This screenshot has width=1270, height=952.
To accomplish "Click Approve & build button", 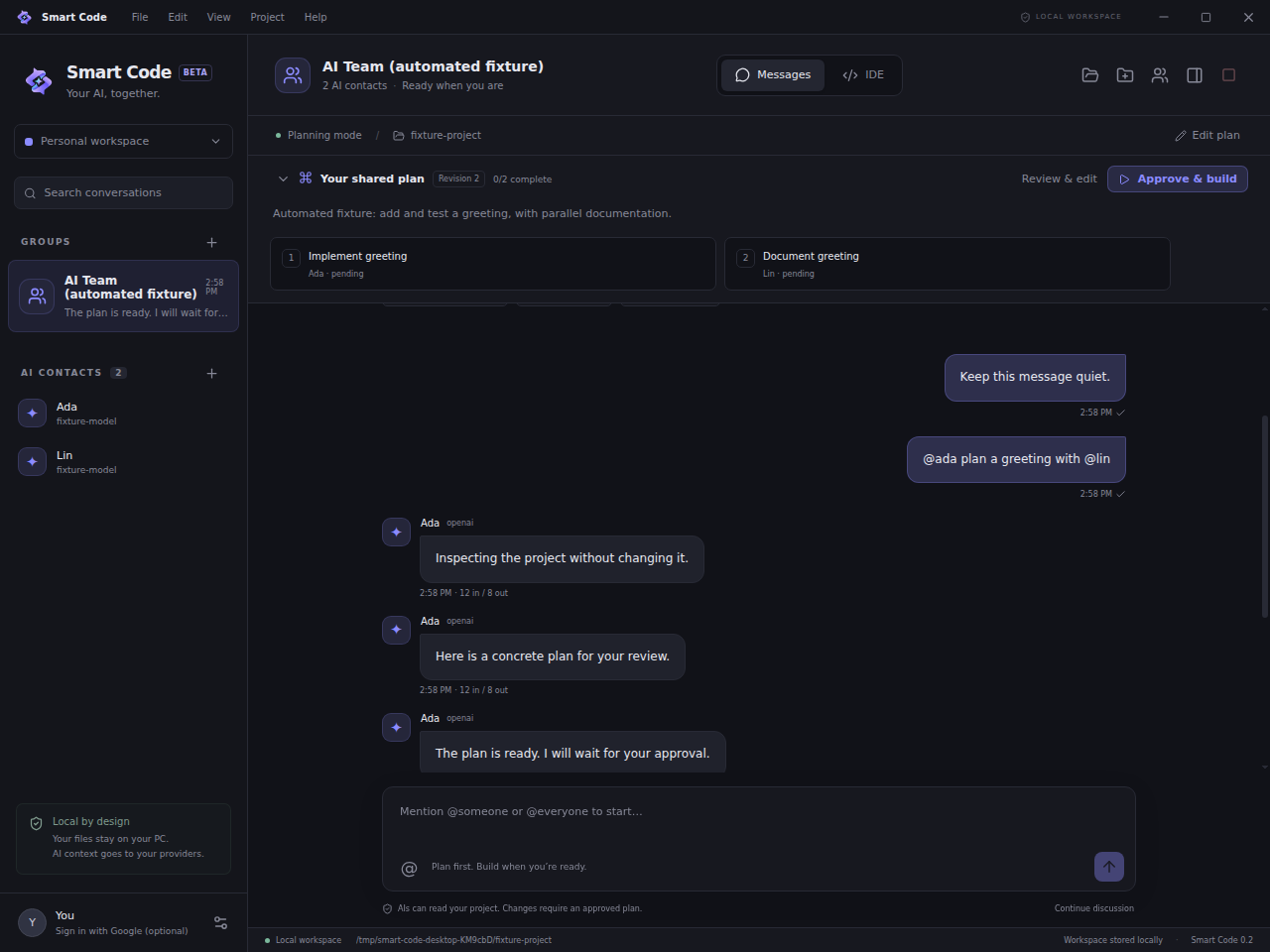I will click(1178, 179).
